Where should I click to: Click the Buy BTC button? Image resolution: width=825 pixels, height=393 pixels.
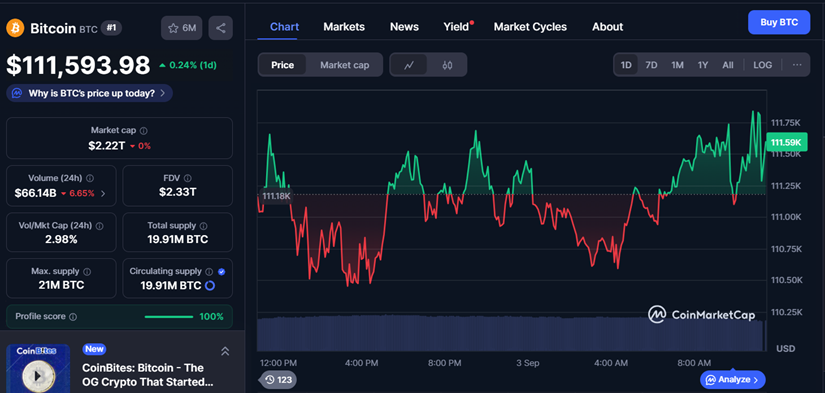[x=779, y=23]
